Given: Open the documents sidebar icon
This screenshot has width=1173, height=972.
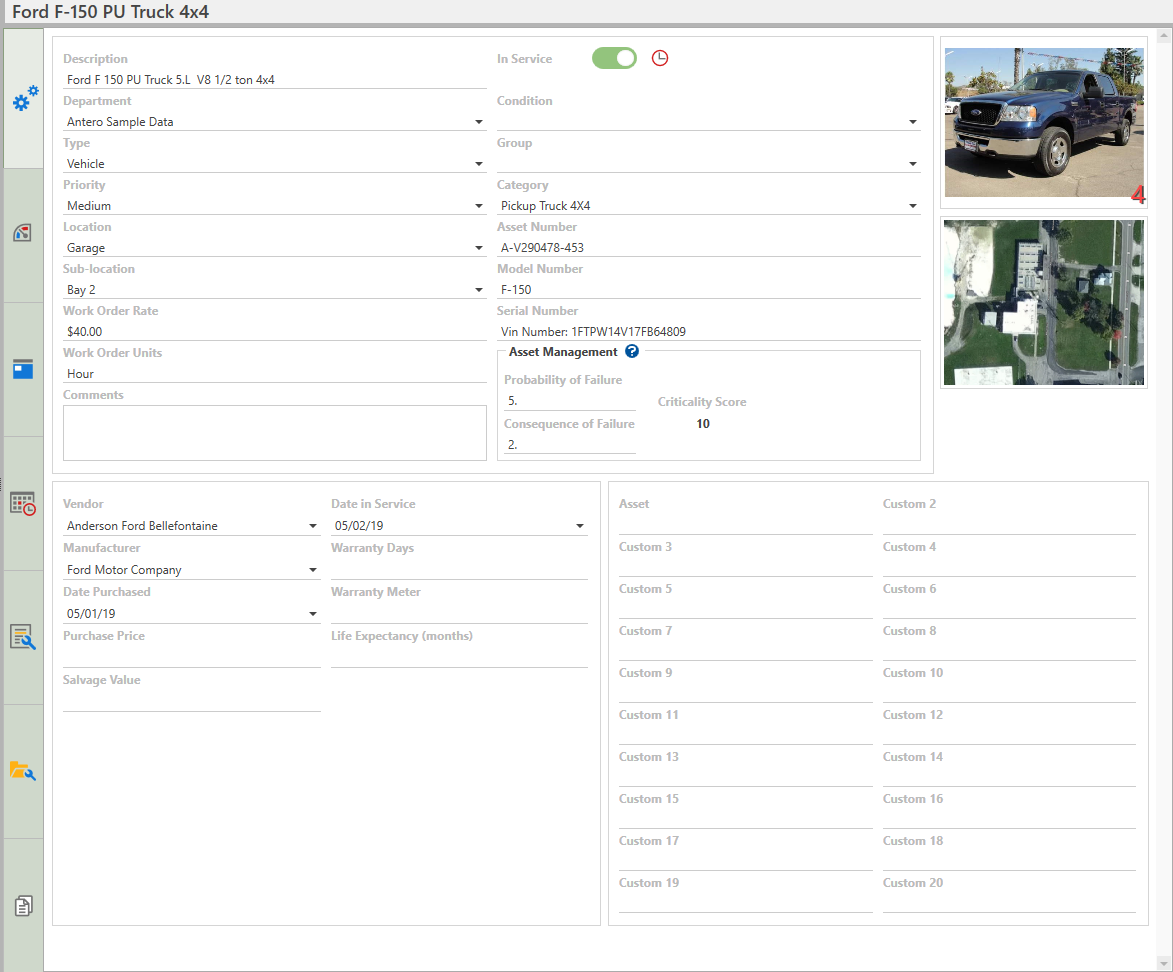Looking at the screenshot, I should coord(23,905).
